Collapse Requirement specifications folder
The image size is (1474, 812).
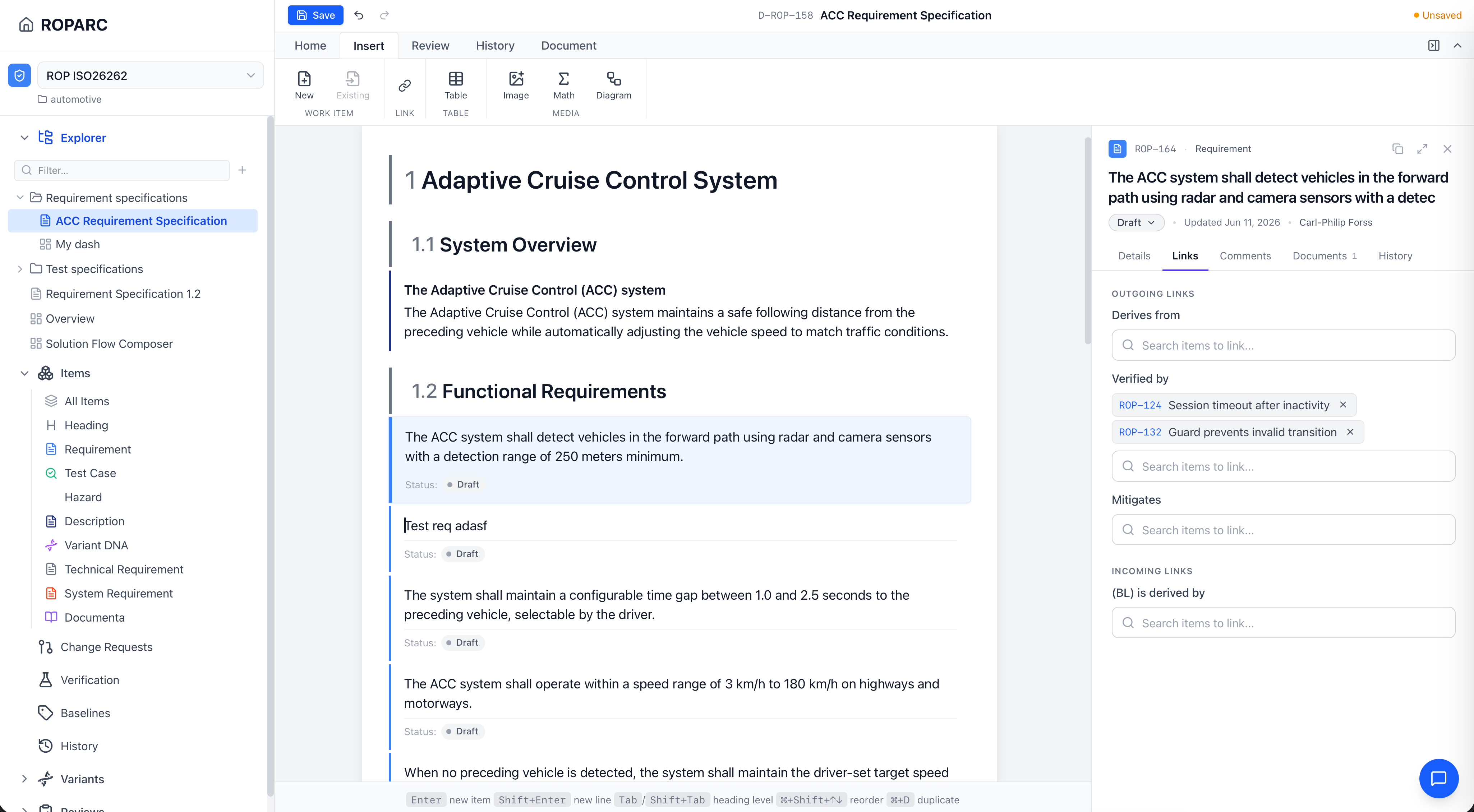coord(20,198)
